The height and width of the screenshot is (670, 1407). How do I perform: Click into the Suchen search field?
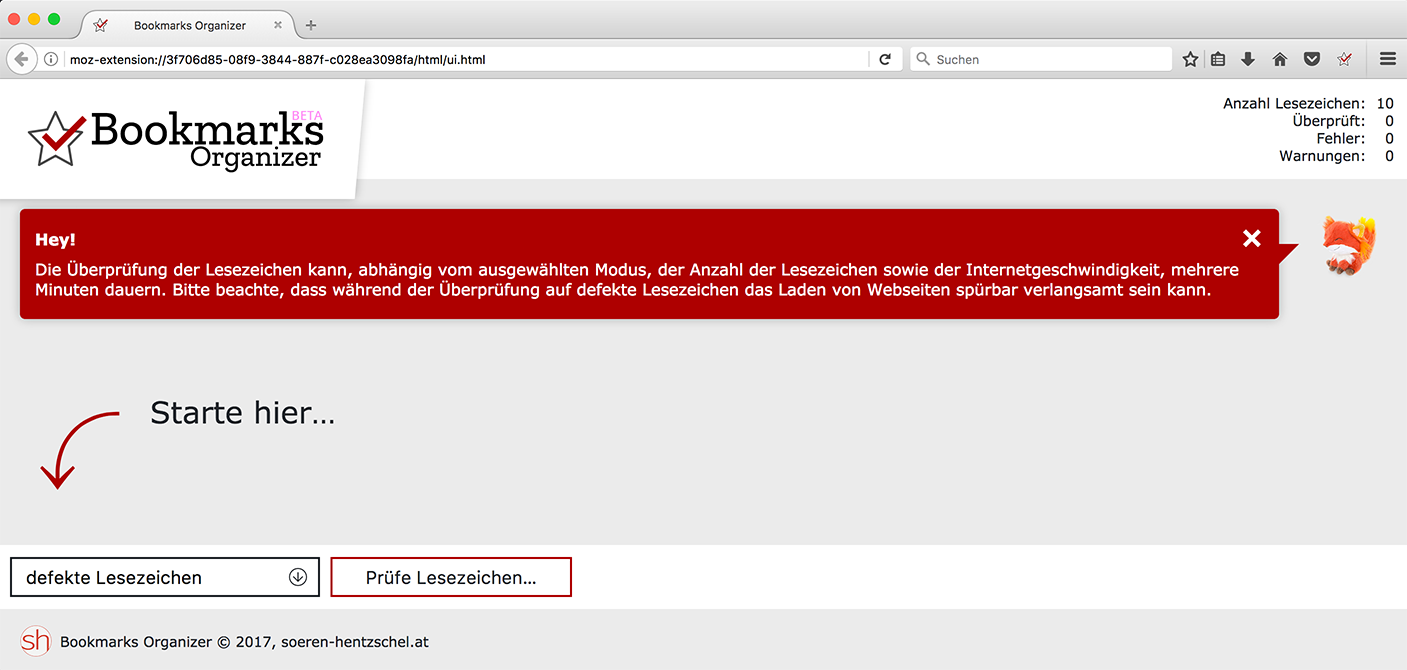click(x=1041, y=60)
